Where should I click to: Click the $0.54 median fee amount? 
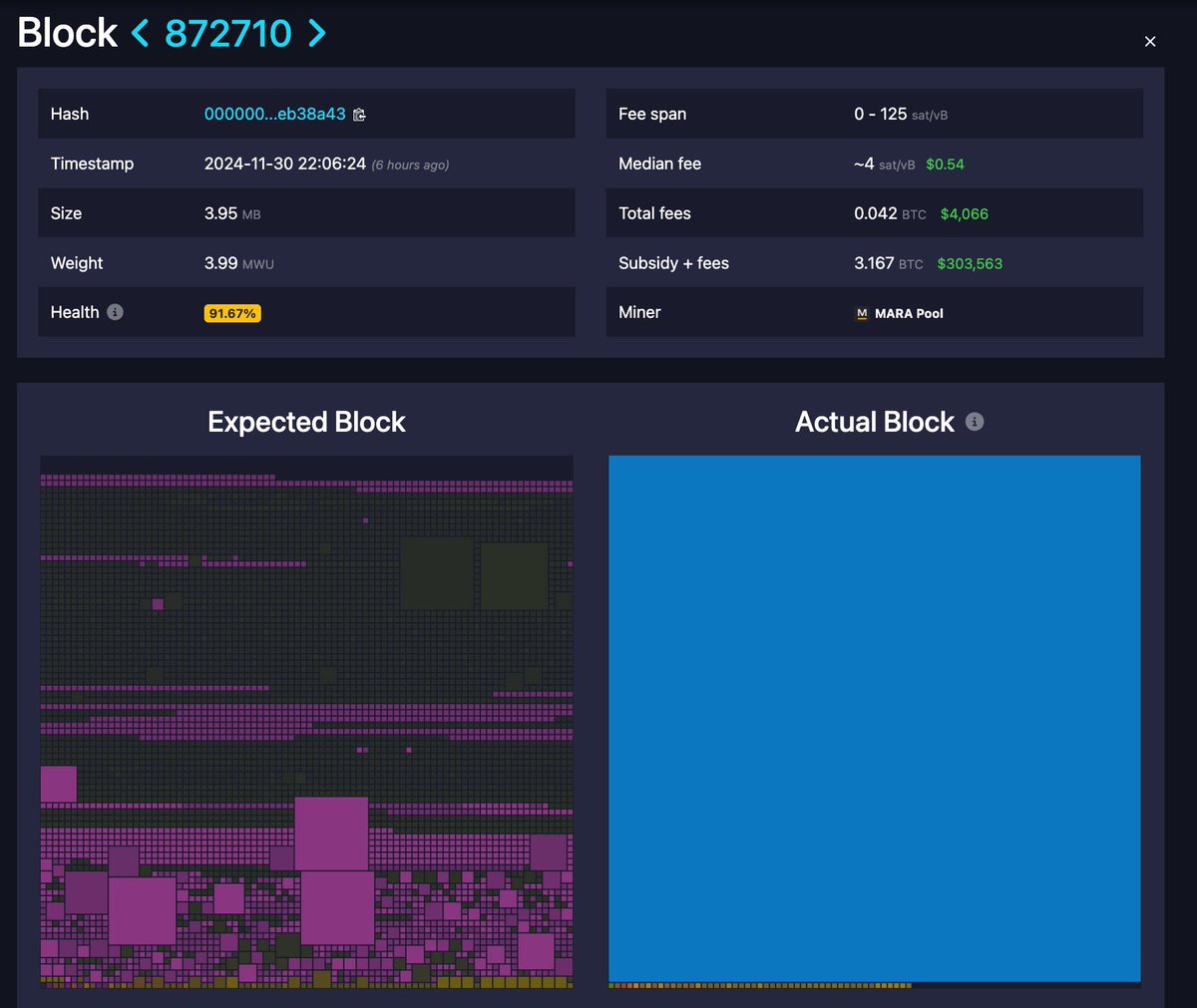945,164
